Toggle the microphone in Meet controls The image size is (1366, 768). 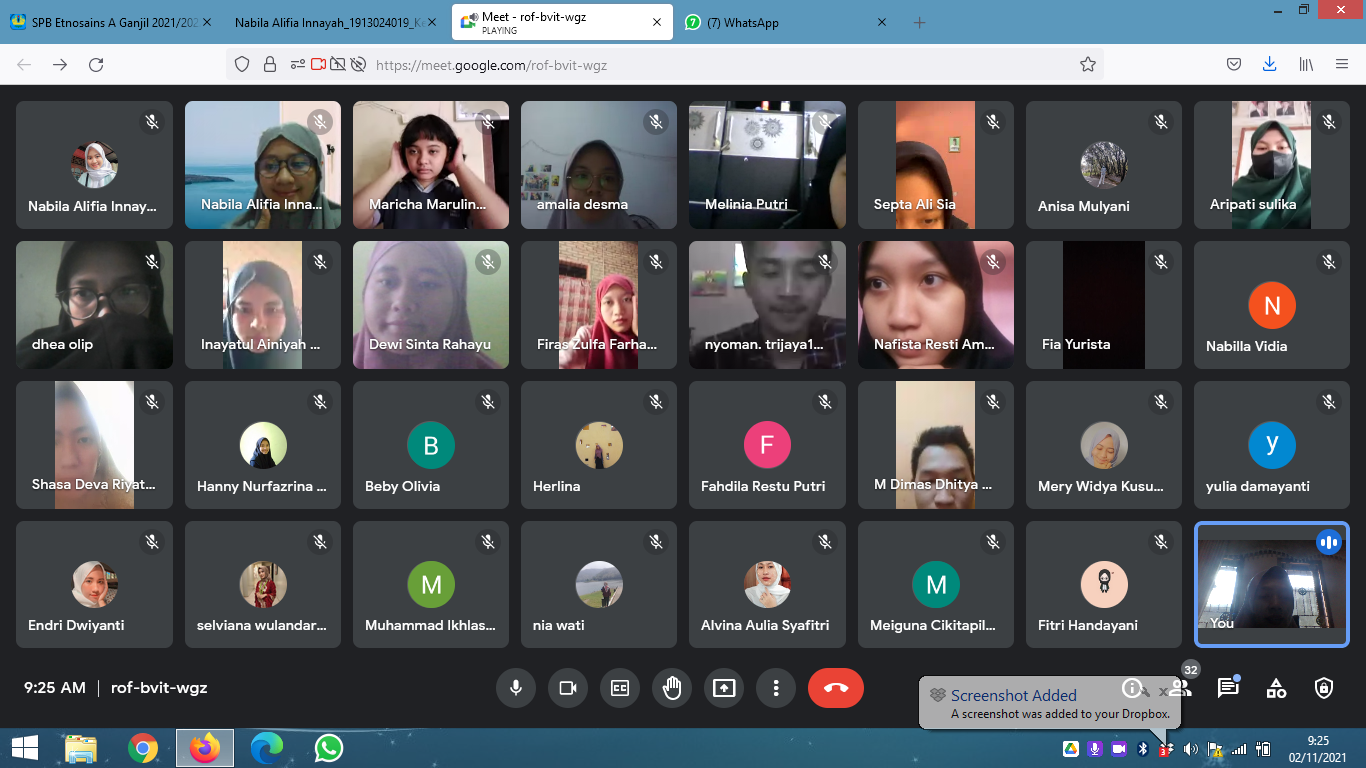click(516, 688)
